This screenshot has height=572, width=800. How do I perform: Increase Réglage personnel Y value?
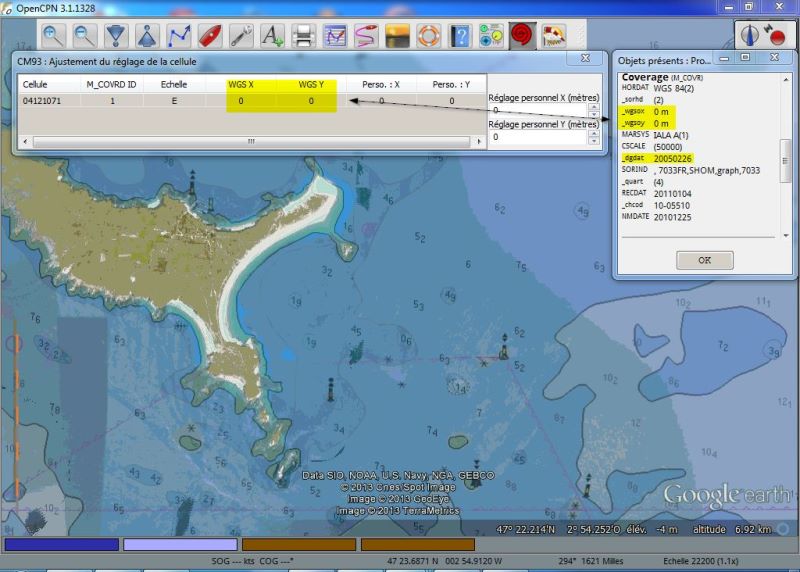tap(593, 134)
